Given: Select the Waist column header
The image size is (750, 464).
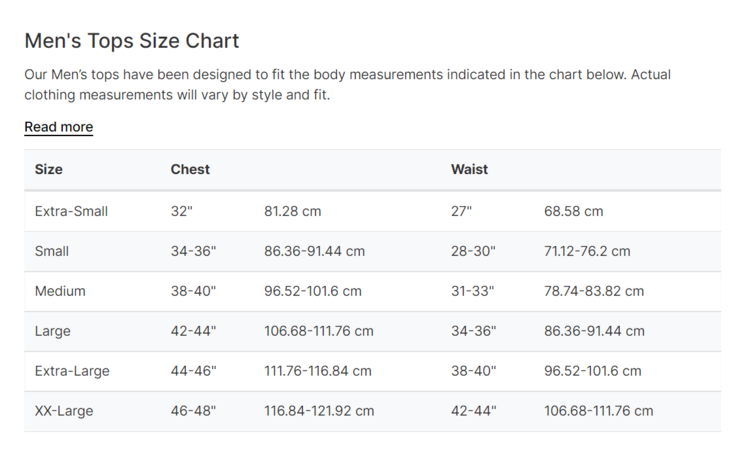Looking at the screenshot, I should tap(469, 170).
